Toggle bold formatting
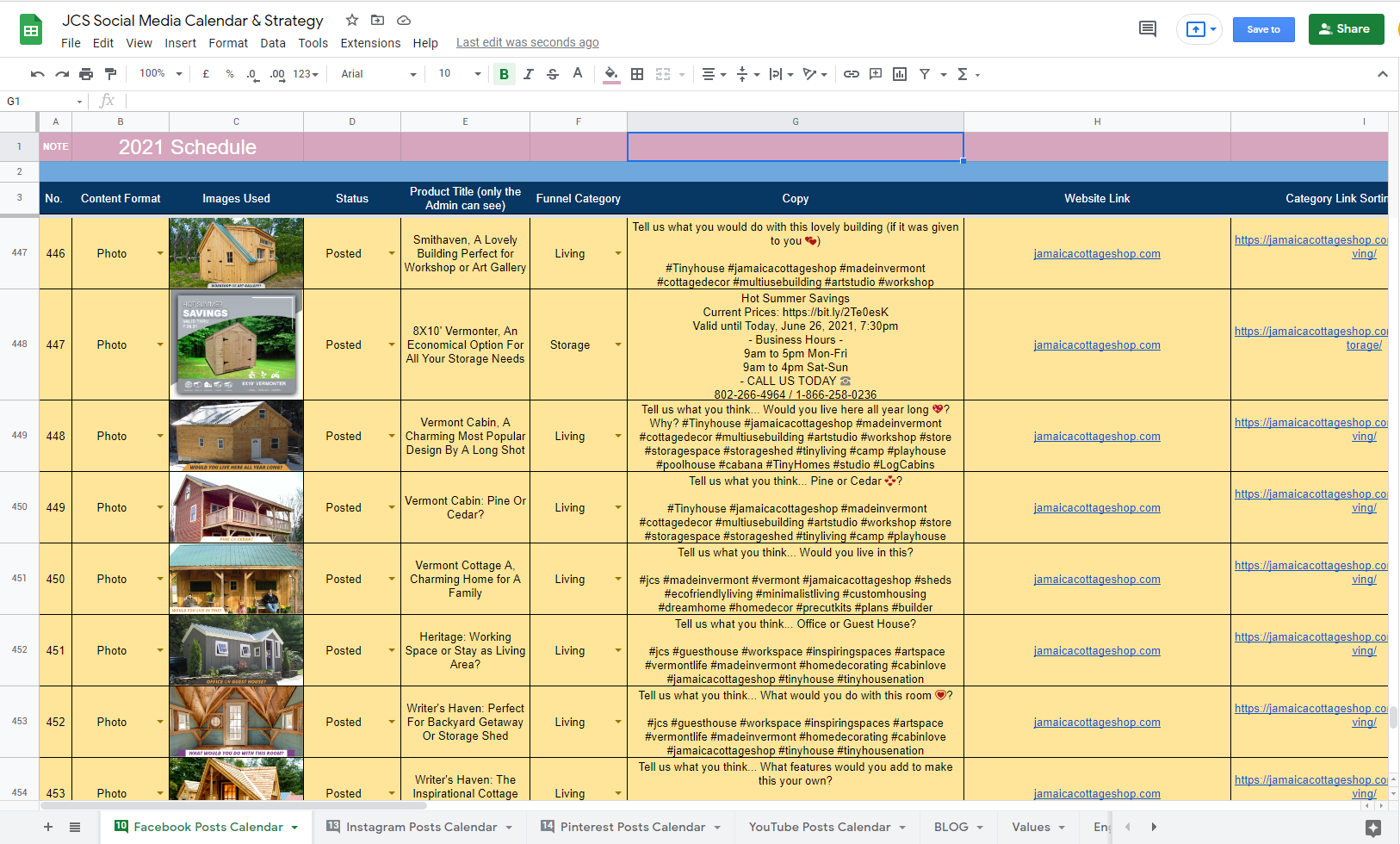The height and width of the screenshot is (844, 1400). click(504, 74)
